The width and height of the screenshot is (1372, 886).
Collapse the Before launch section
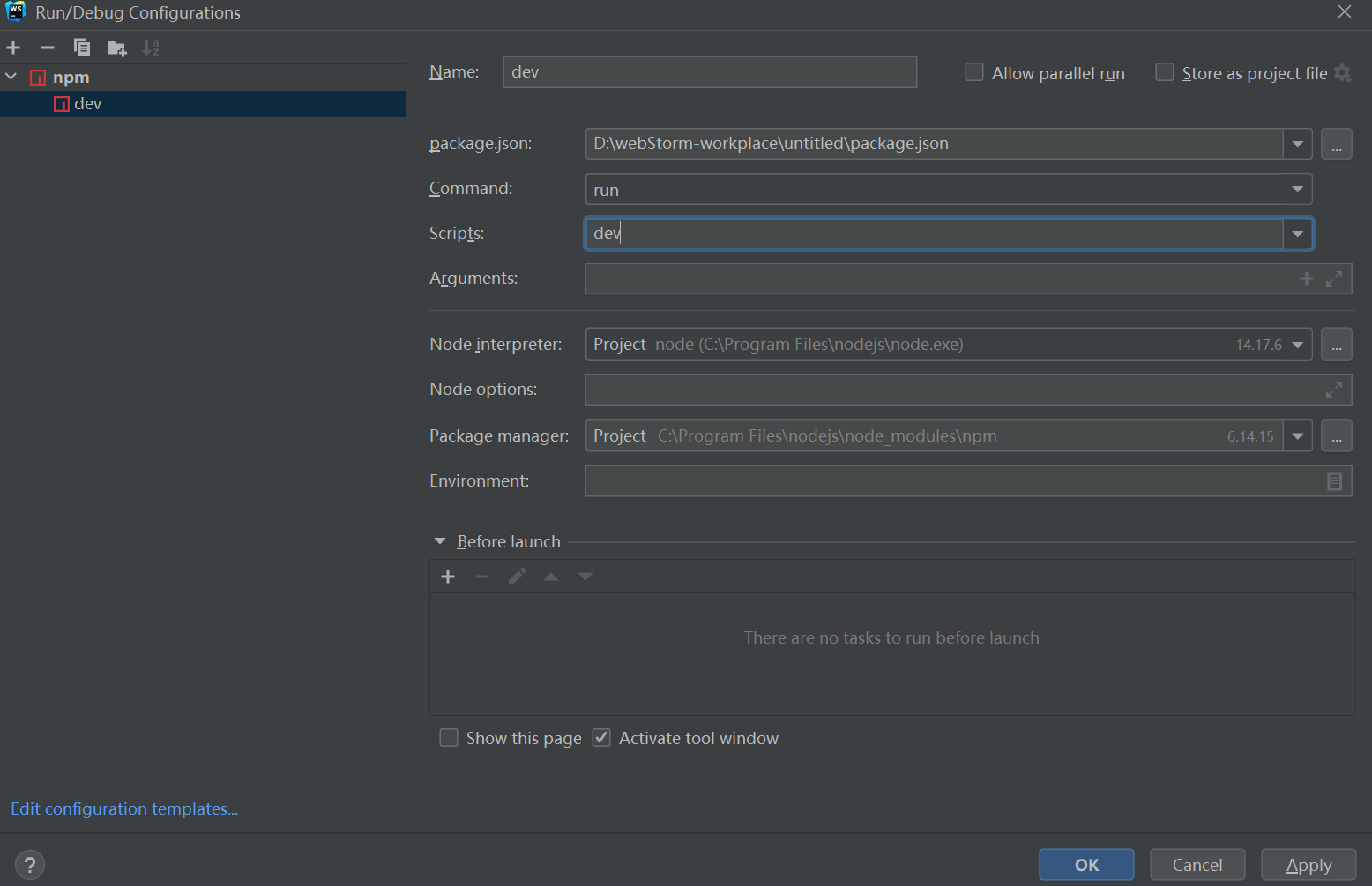click(440, 541)
